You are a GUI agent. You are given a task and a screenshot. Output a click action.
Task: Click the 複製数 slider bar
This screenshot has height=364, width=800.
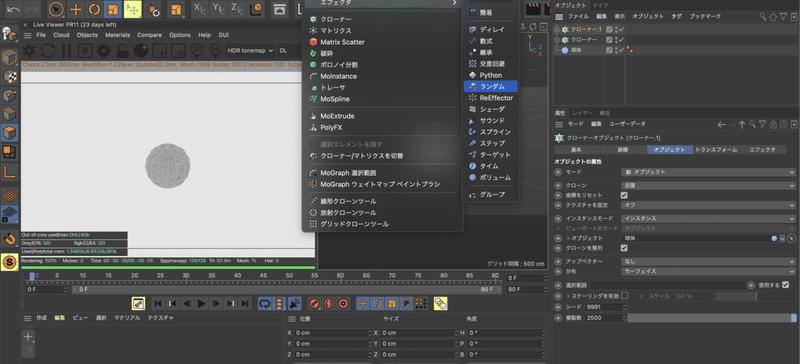click(711, 318)
